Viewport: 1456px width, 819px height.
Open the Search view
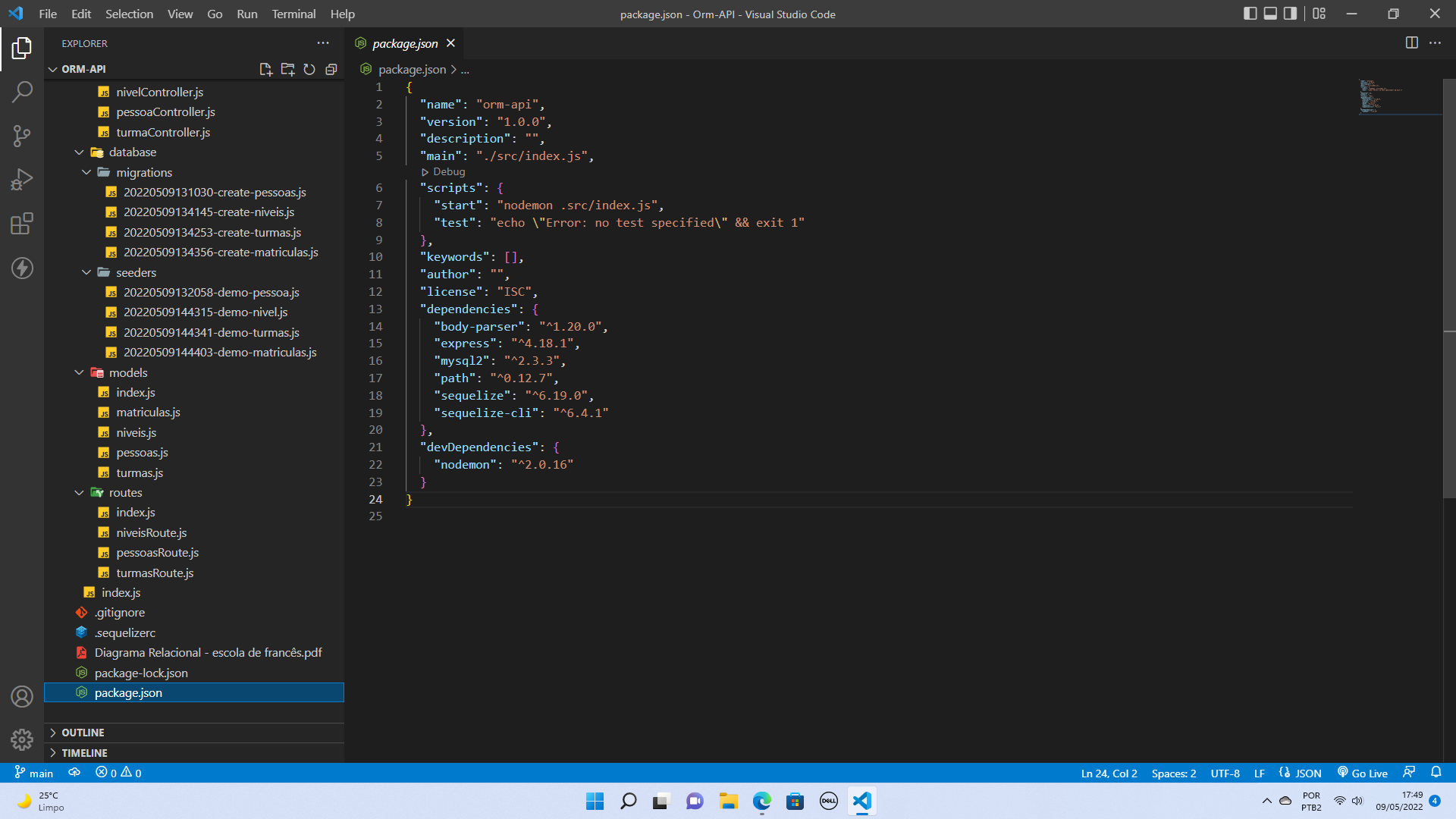pos(22,91)
